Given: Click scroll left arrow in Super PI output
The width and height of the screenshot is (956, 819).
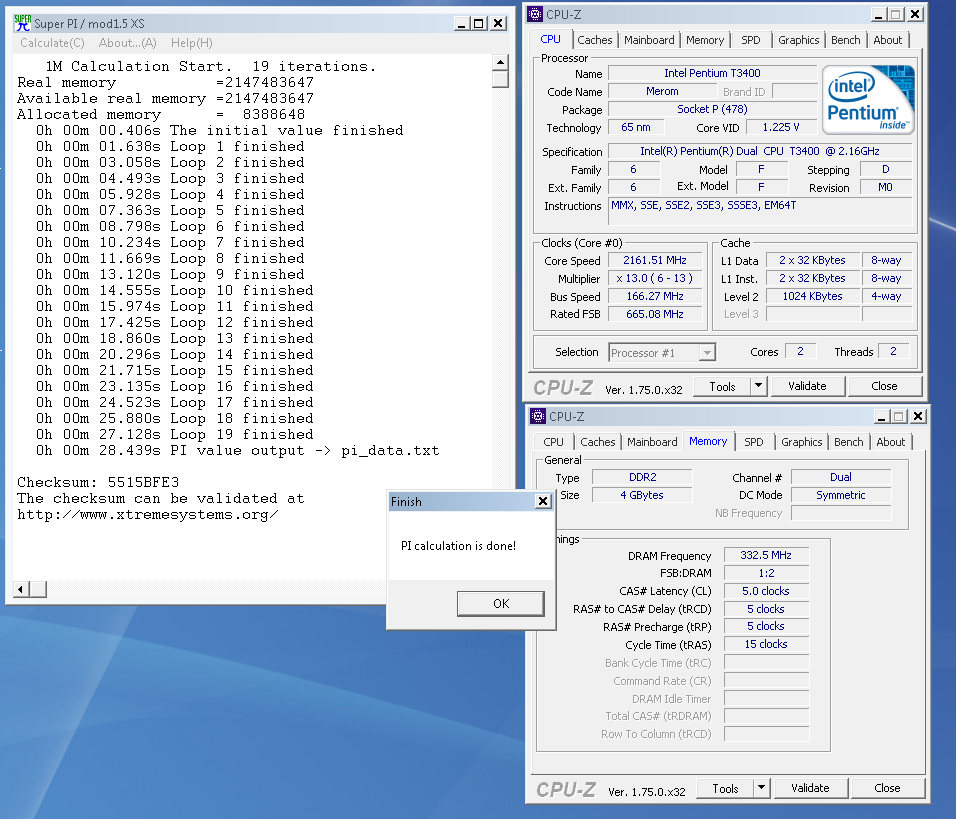Looking at the screenshot, I should [21, 589].
